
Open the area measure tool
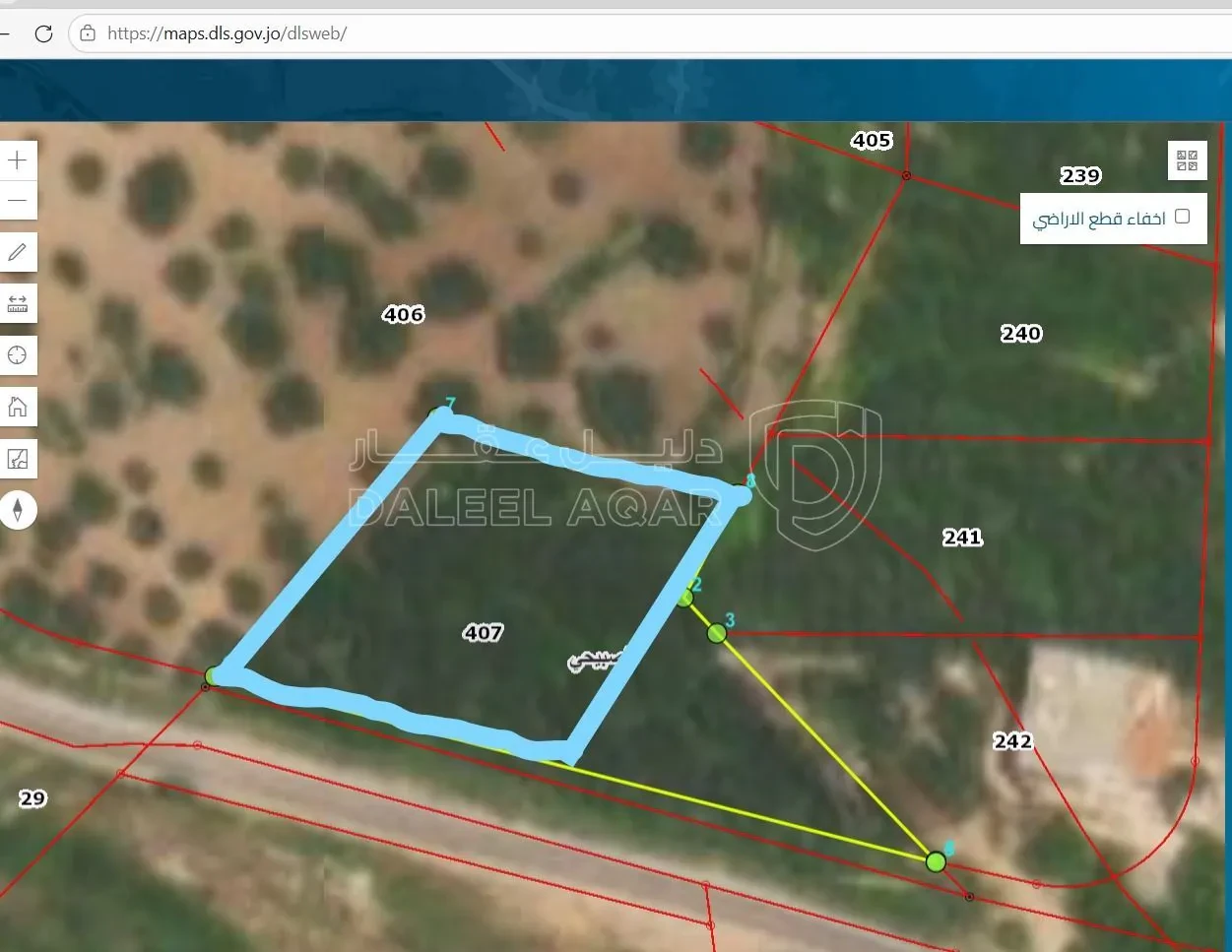(x=18, y=458)
